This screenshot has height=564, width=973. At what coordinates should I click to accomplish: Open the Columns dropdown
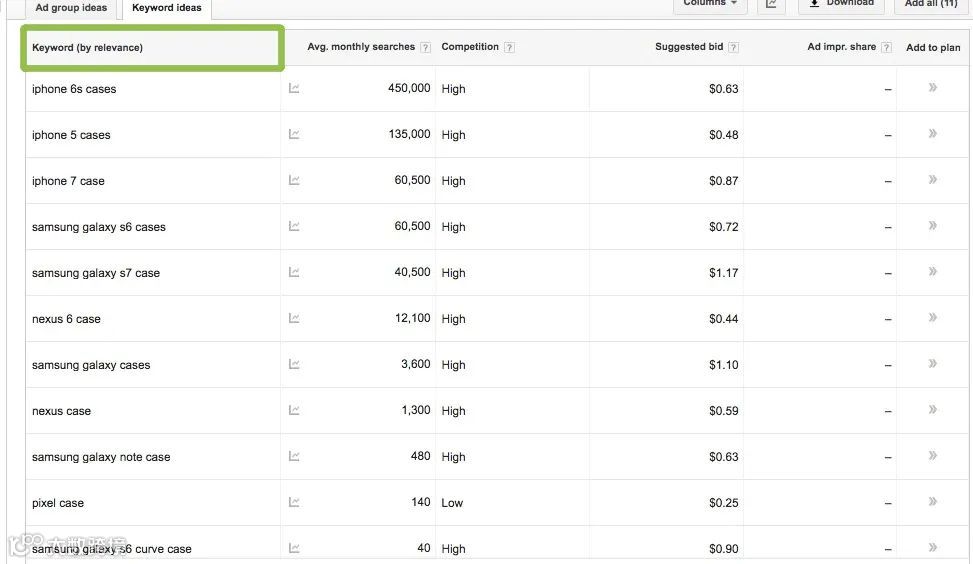point(710,5)
